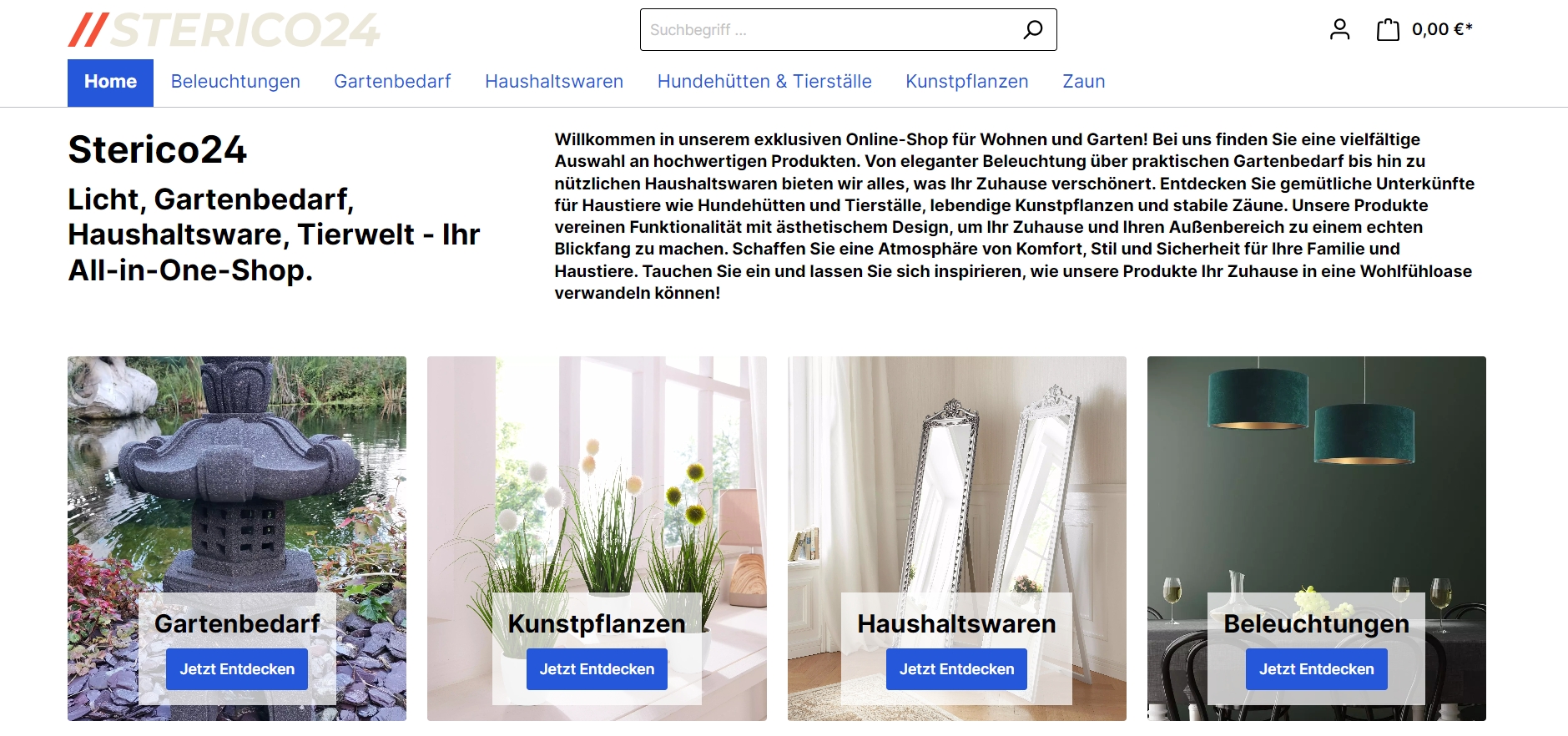Navigate to the Kunstpflanzen category
This screenshot has height=736, width=1568.
pos(967,82)
